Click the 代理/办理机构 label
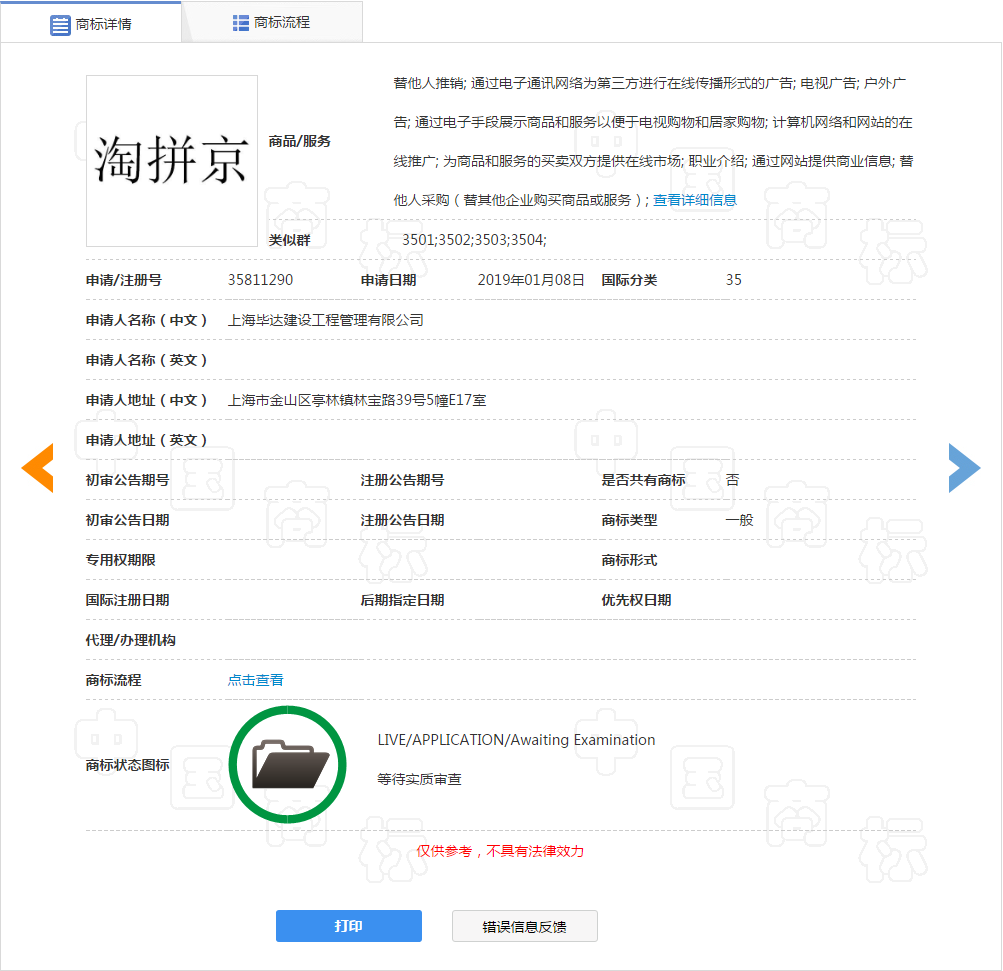This screenshot has height=971, width=1003. pyautogui.click(x=130, y=640)
